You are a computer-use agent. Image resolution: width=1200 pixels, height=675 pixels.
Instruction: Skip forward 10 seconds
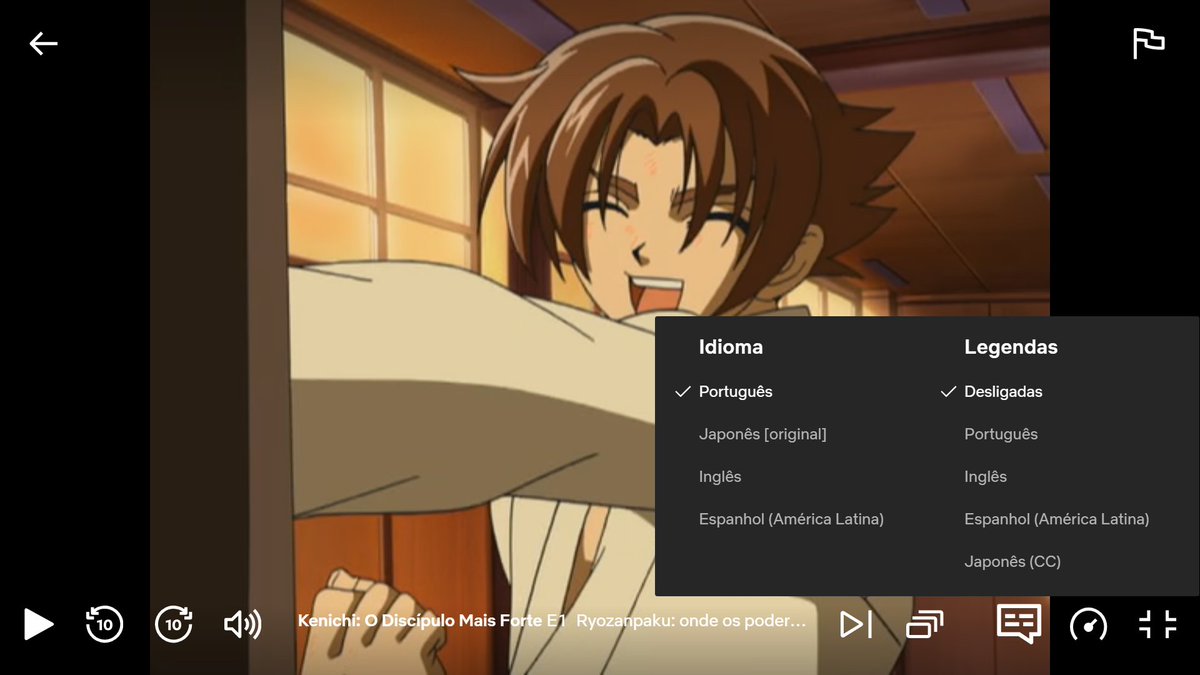pyautogui.click(x=174, y=624)
